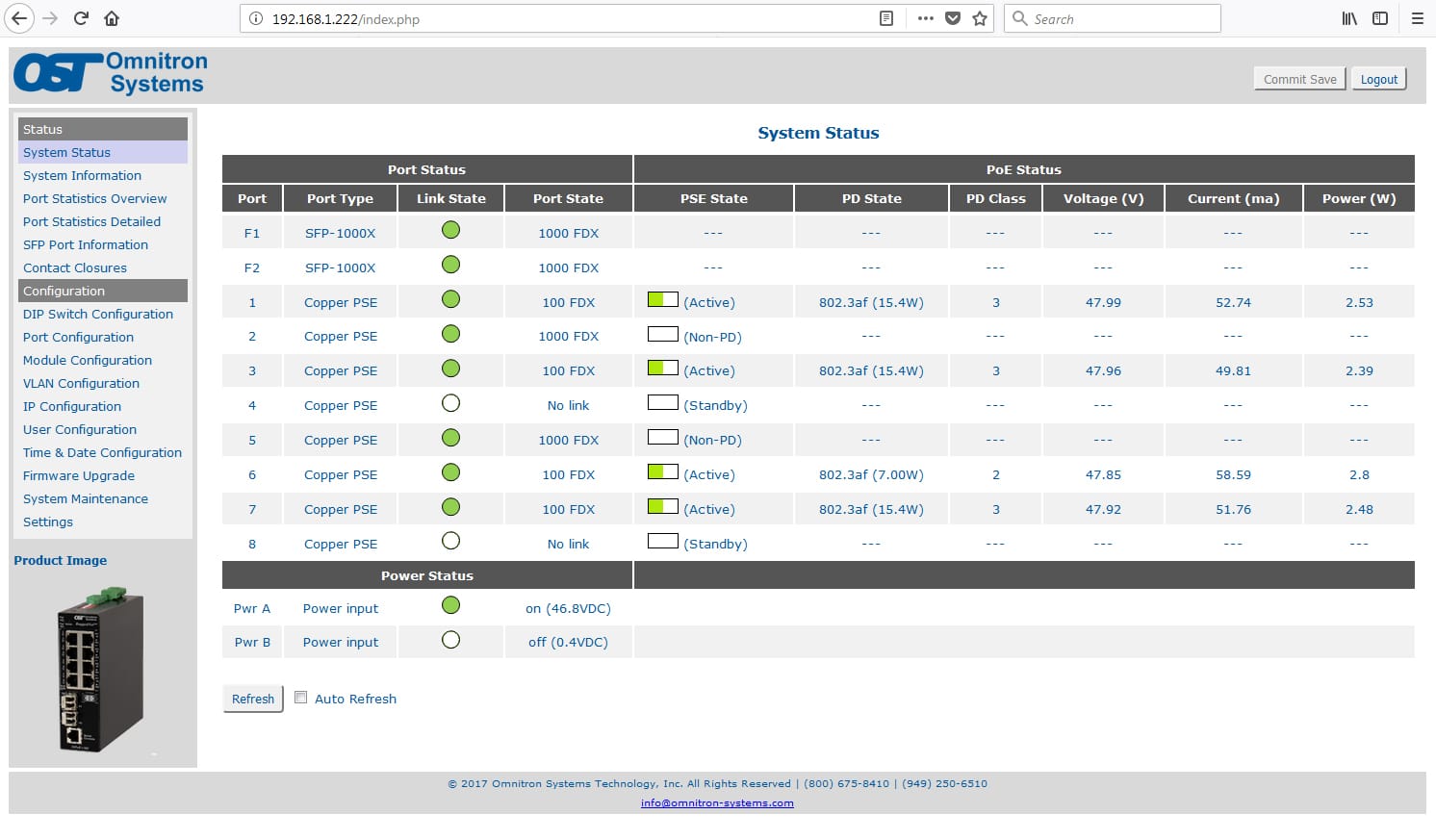Bookmark this page with the star

pyautogui.click(x=980, y=18)
